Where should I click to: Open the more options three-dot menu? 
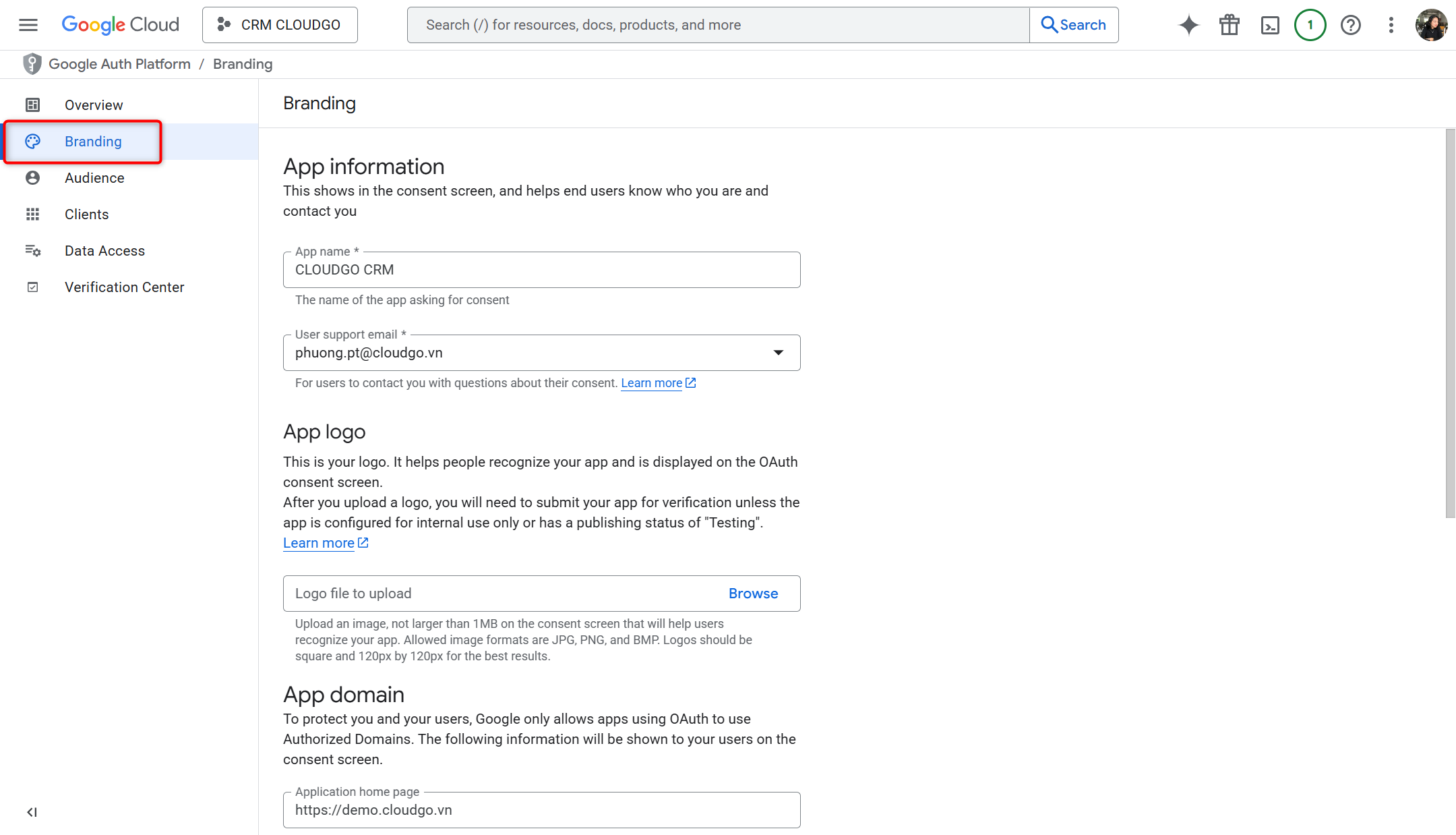1391,24
